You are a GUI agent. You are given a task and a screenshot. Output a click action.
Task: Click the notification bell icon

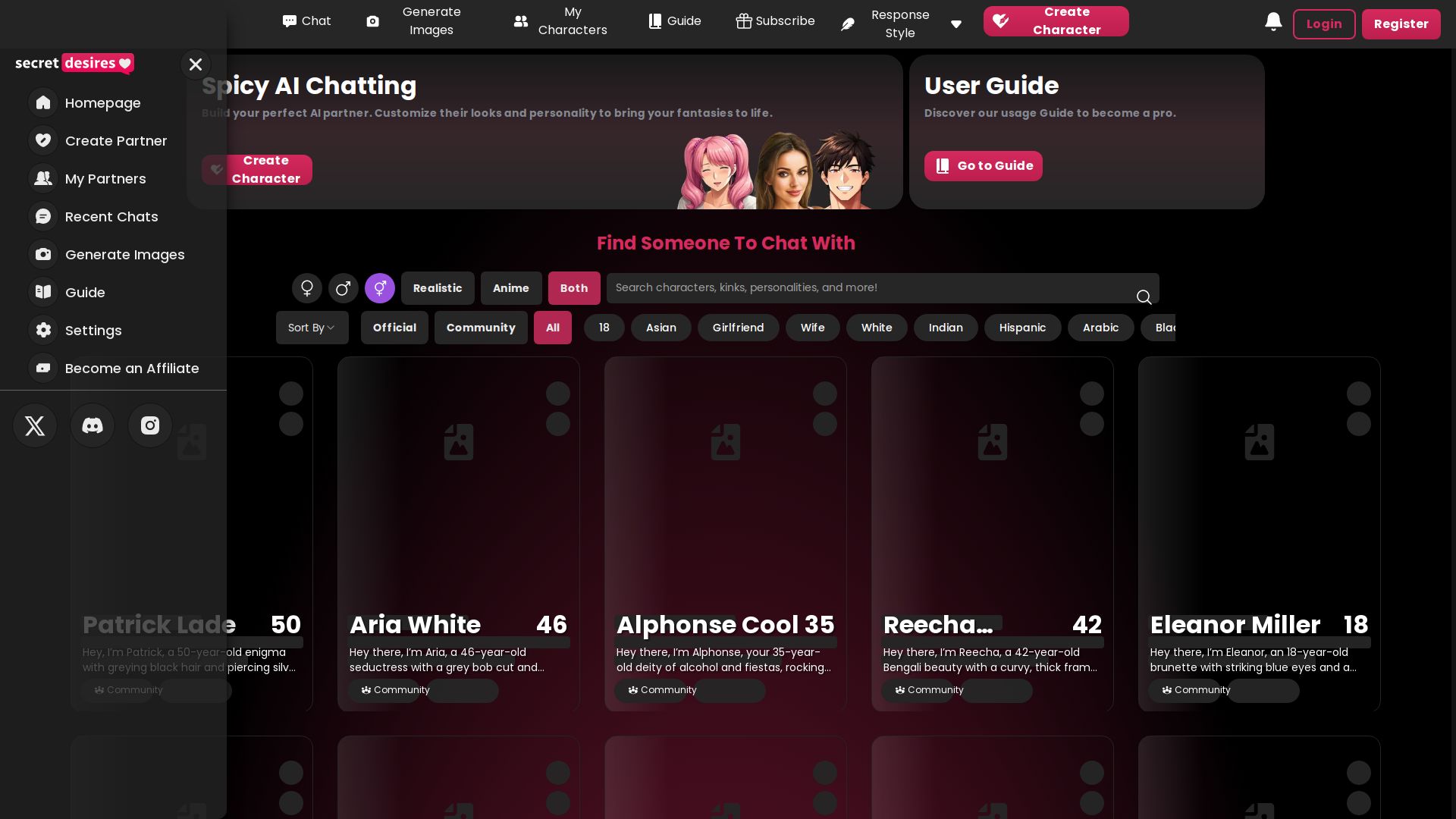tap(1273, 22)
